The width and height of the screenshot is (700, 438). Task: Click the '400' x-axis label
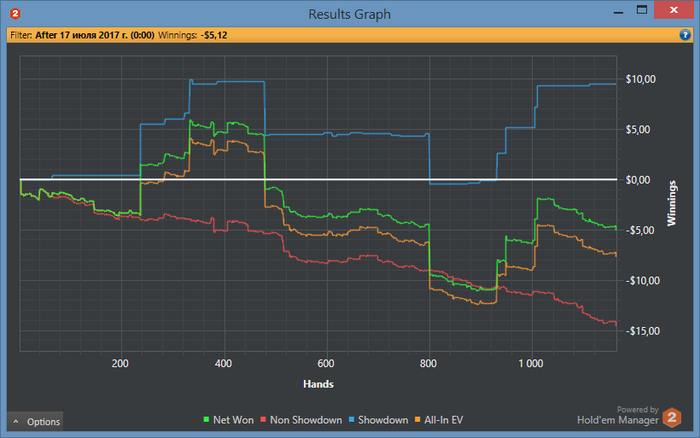[223, 363]
